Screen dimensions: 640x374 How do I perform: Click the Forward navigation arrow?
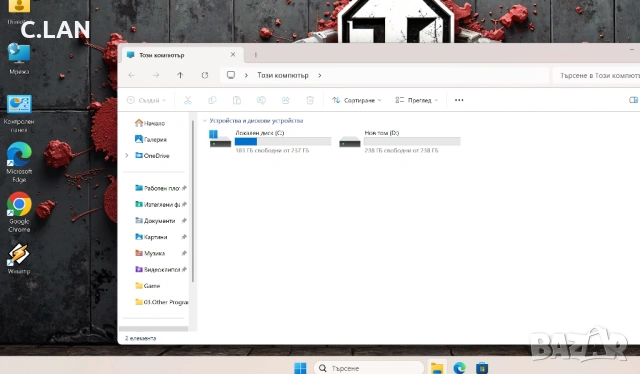tap(156, 75)
